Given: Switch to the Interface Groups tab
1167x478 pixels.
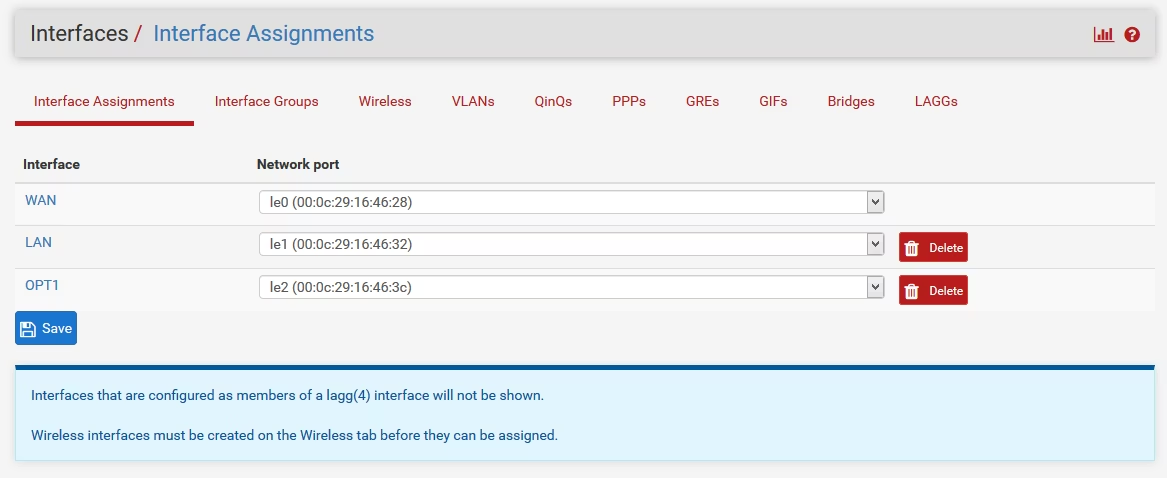Looking at the screenshot, I should (x=266, y=101).
